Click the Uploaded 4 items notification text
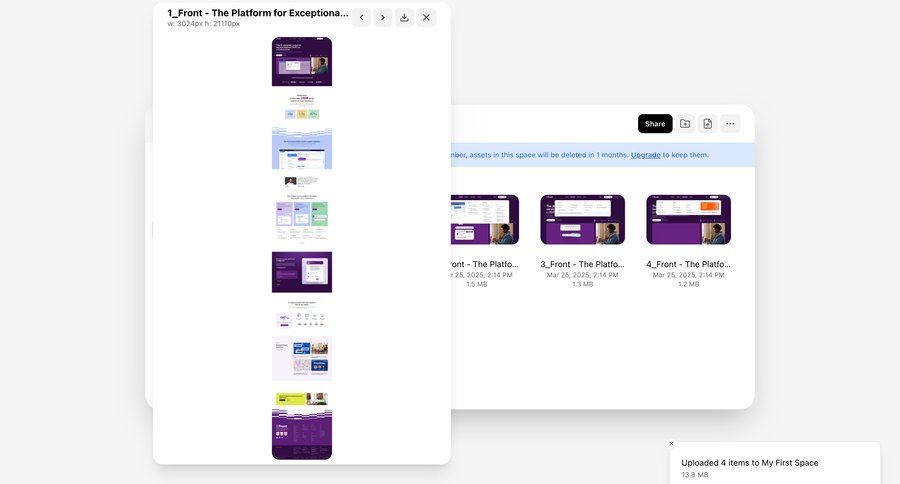 [x=750, y=462]
